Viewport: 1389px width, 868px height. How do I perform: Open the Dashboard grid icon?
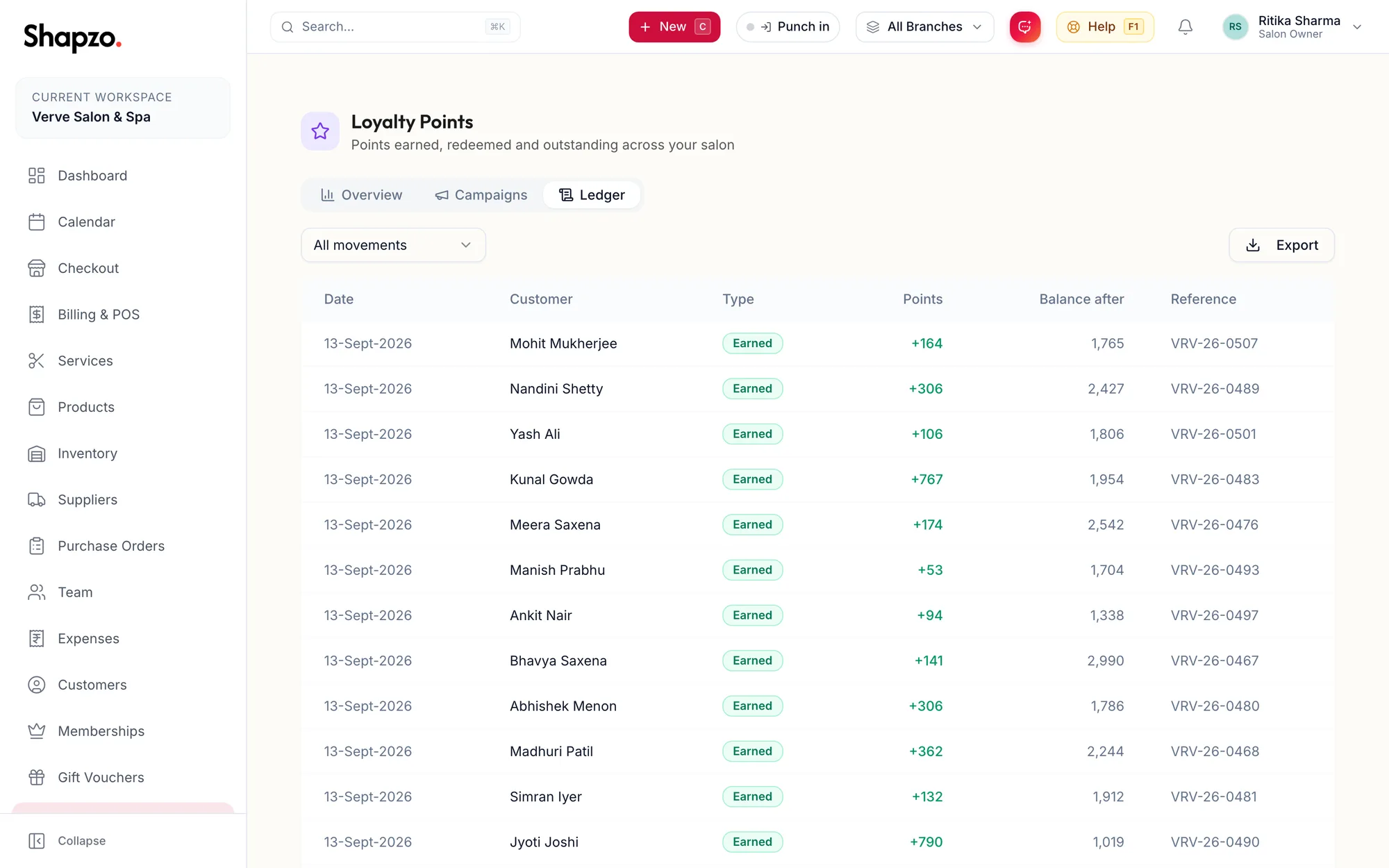37,176
